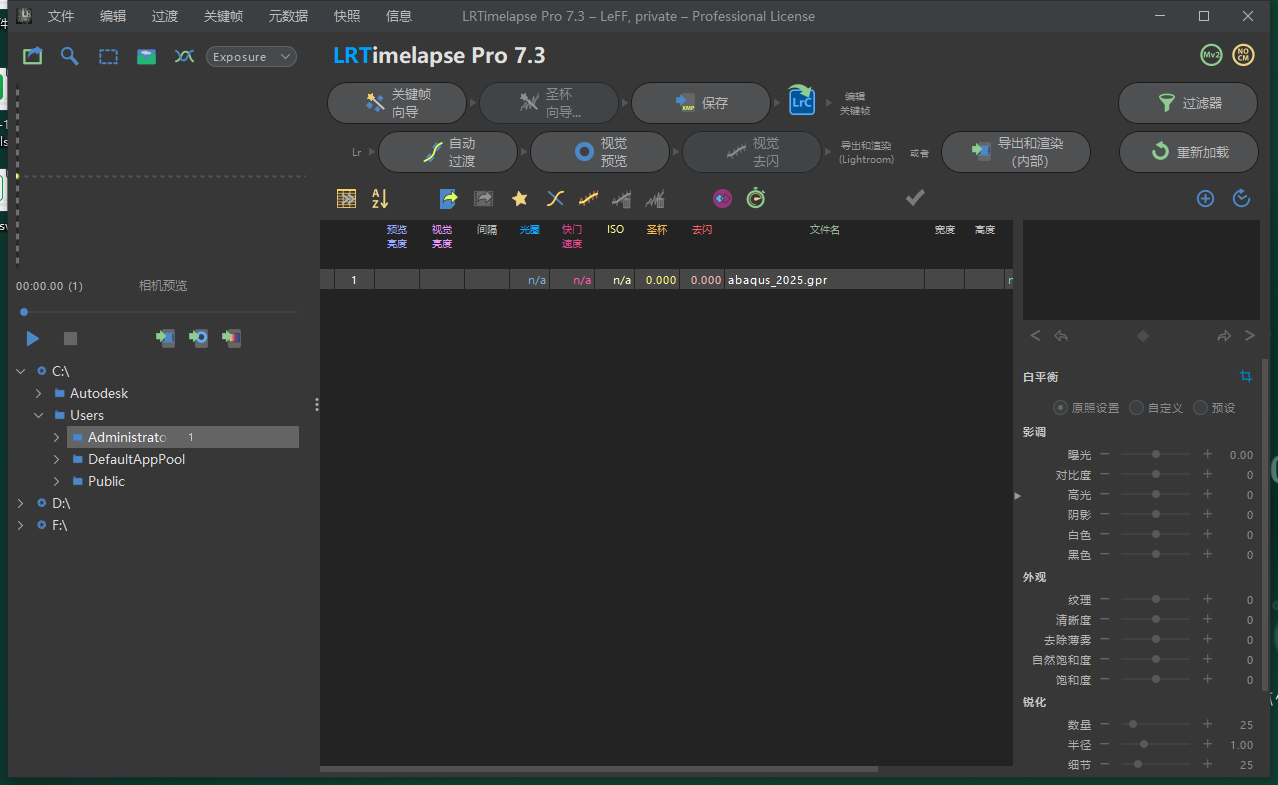Open the 元数据 menu
1278x785 pixels.
288,16
